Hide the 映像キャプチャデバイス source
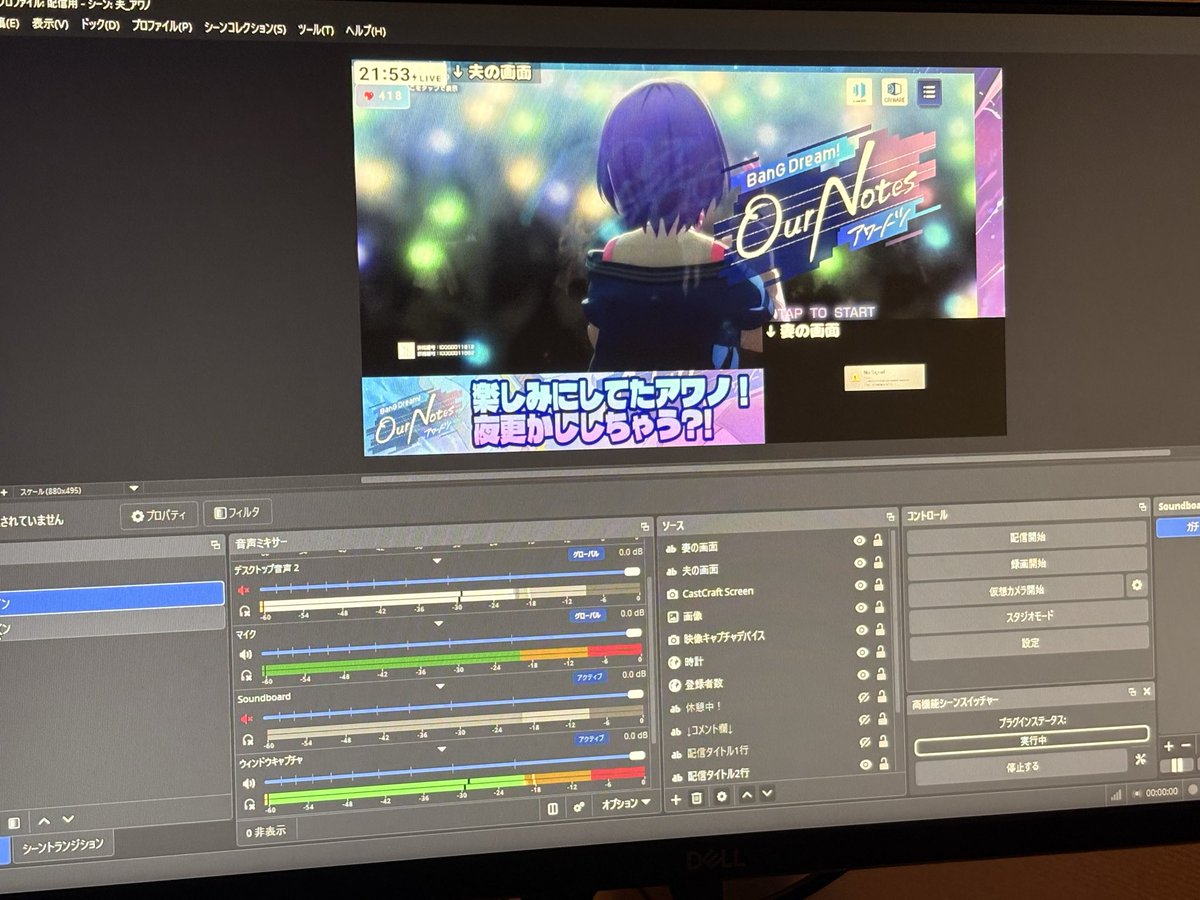Image resolution: width=1200 pixels, height=900 pixels. point(861,629)
